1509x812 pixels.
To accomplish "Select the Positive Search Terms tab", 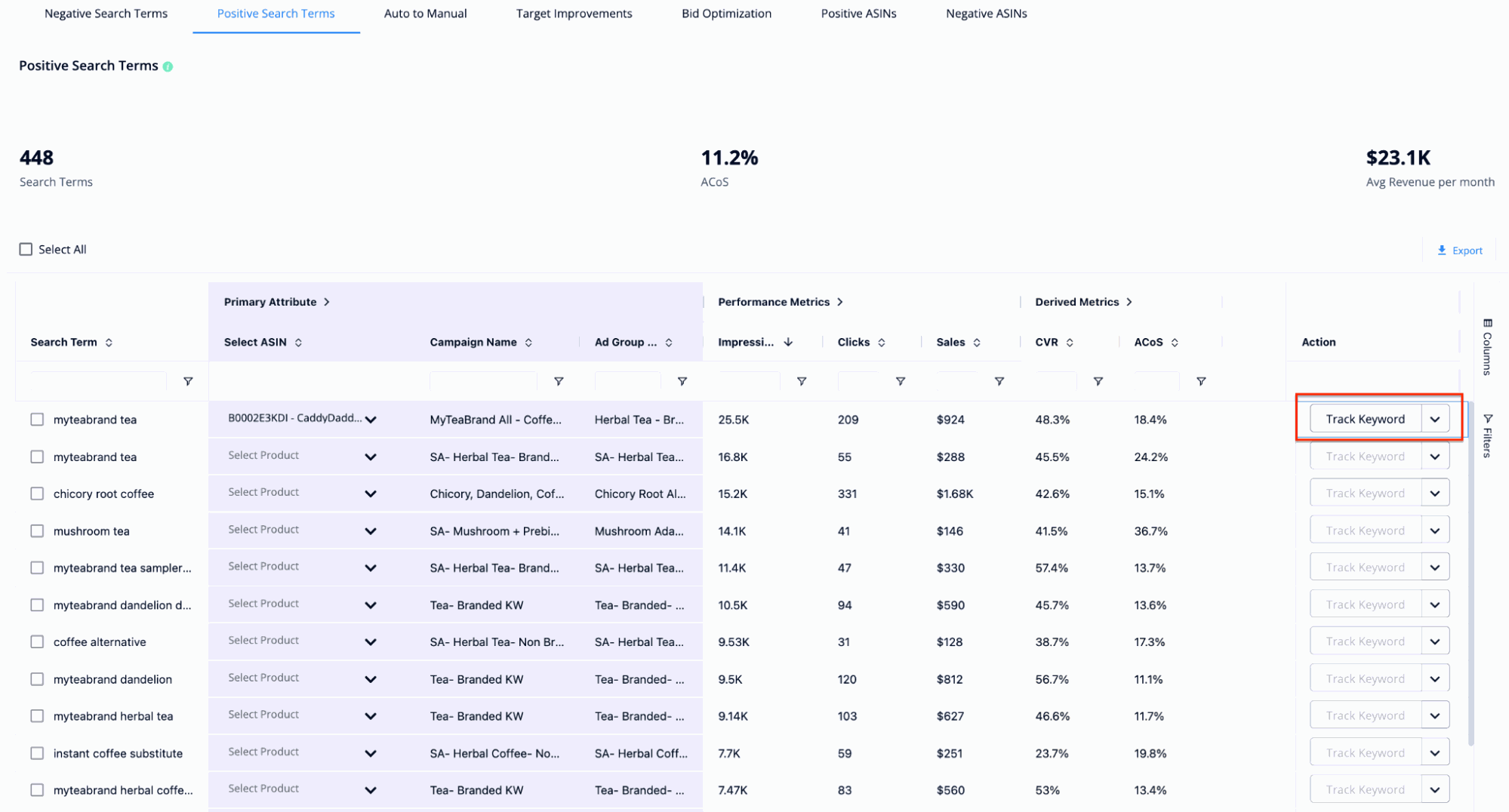I will [x=276, y=14].
